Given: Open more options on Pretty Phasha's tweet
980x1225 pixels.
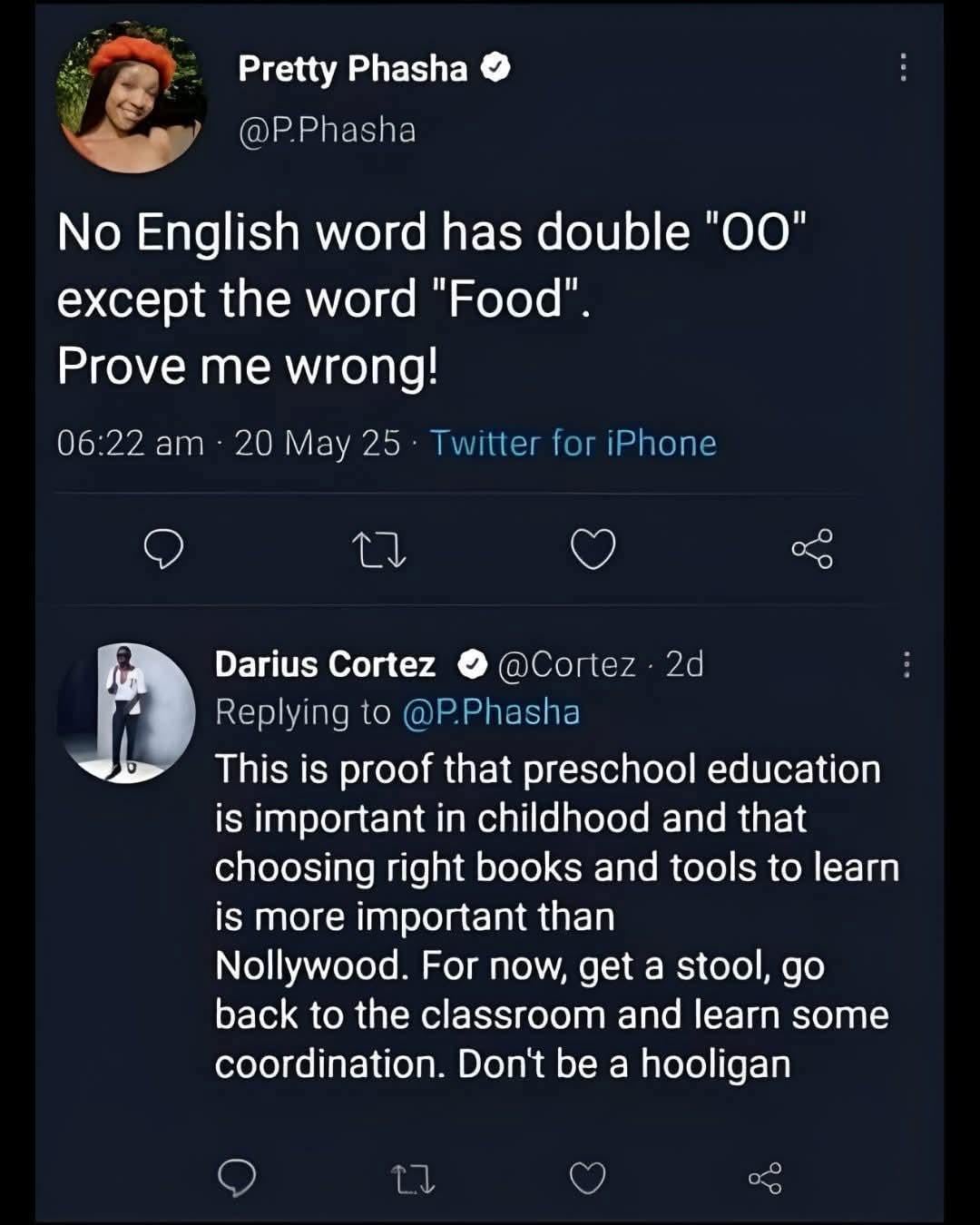Looking at the screenshot, I should tap(902, 67).
